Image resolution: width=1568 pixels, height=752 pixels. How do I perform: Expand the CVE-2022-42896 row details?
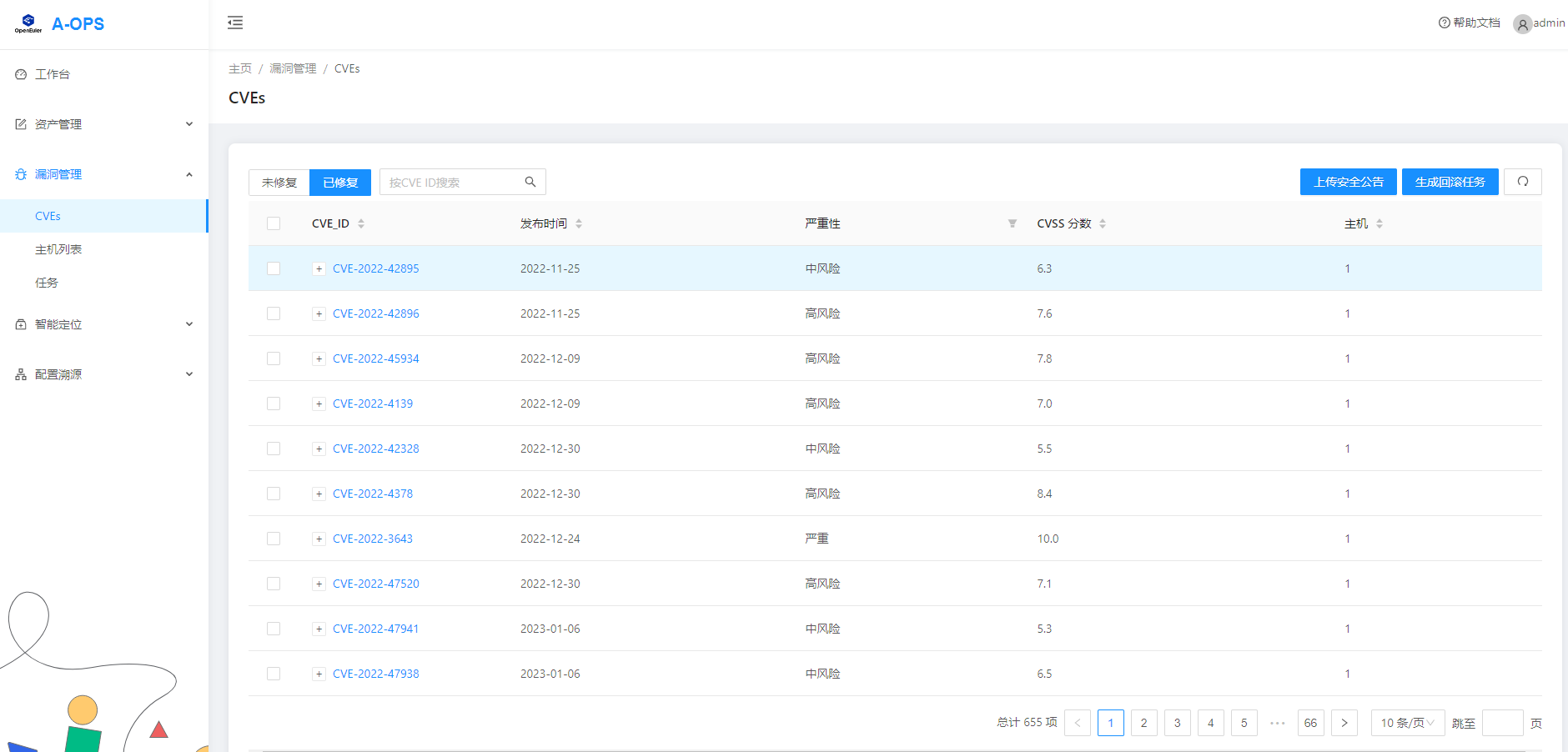pyautogui.click(x=319, y=313)
